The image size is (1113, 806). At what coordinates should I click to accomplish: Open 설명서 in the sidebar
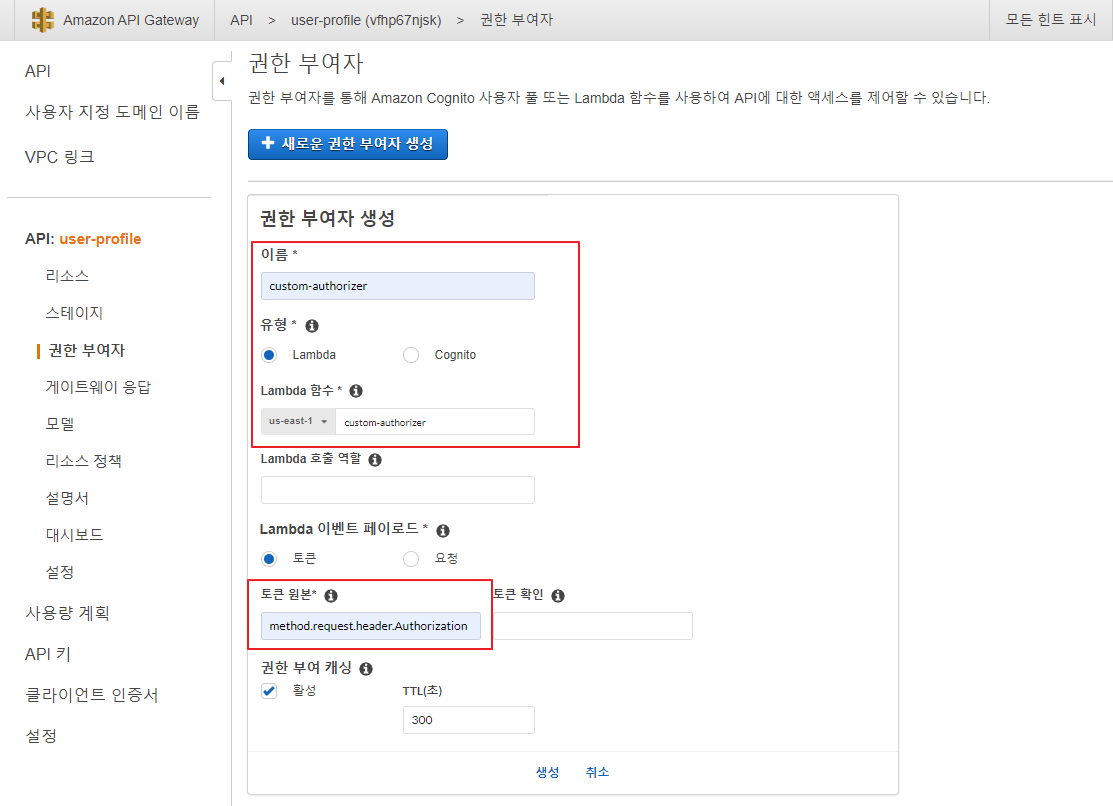pyautogui.click(x=67, y=498)
